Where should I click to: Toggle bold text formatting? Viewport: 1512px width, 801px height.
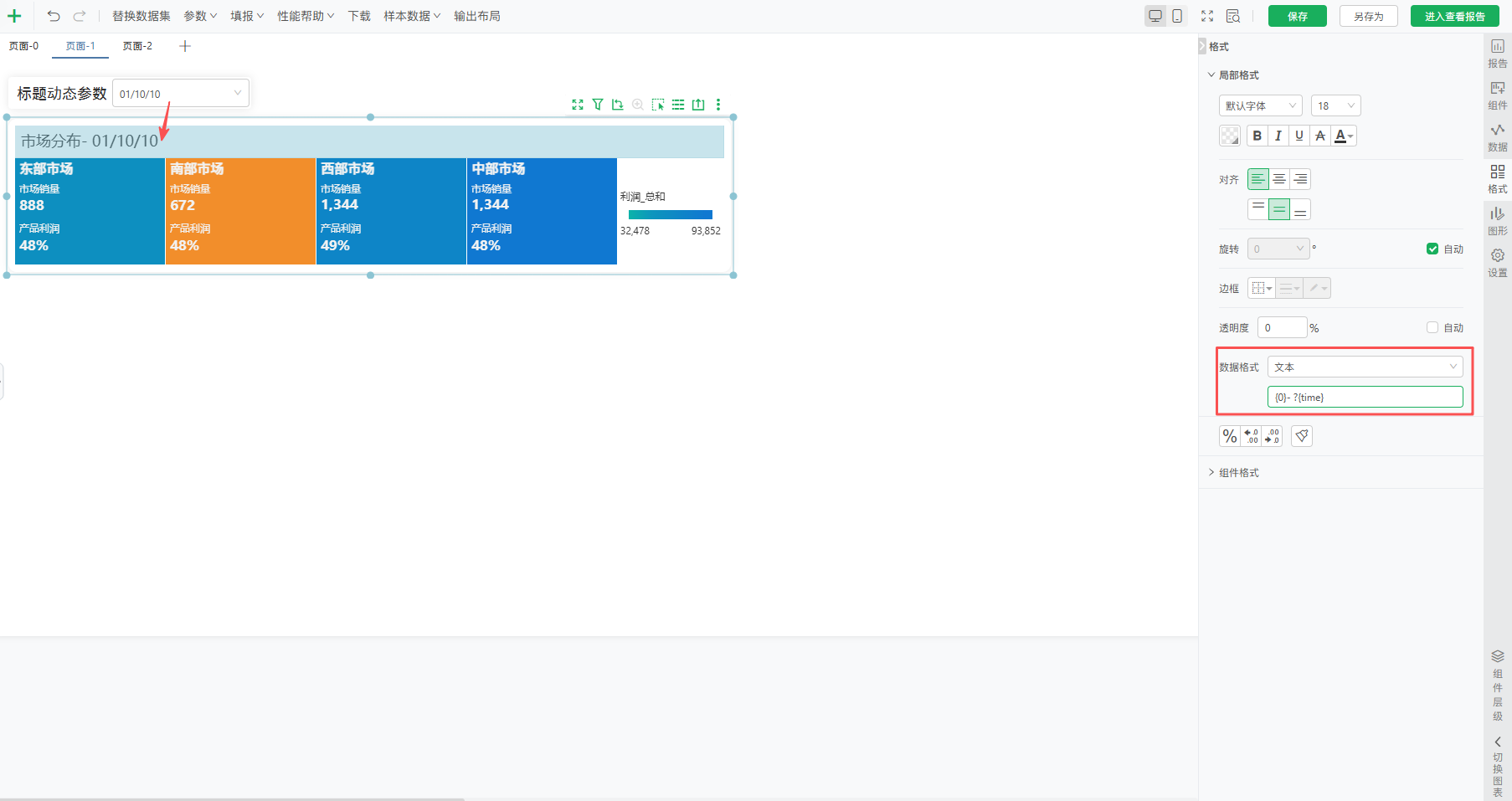coord(1257,136)
